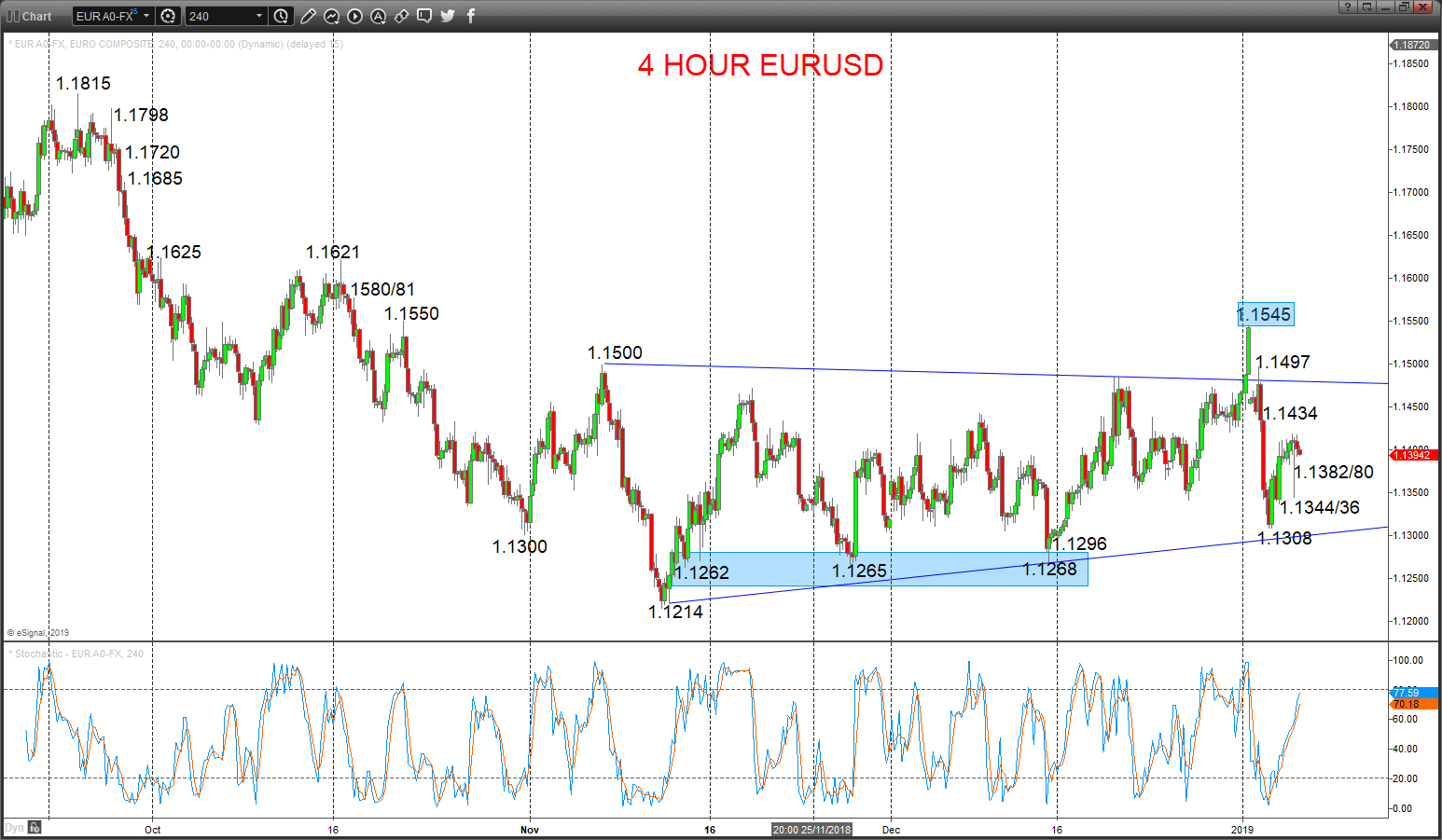Image resolution: width=1442 pixels, height=840 pixels.
Task: Click the 2019 label on time axis
Action: (1242, 830)
